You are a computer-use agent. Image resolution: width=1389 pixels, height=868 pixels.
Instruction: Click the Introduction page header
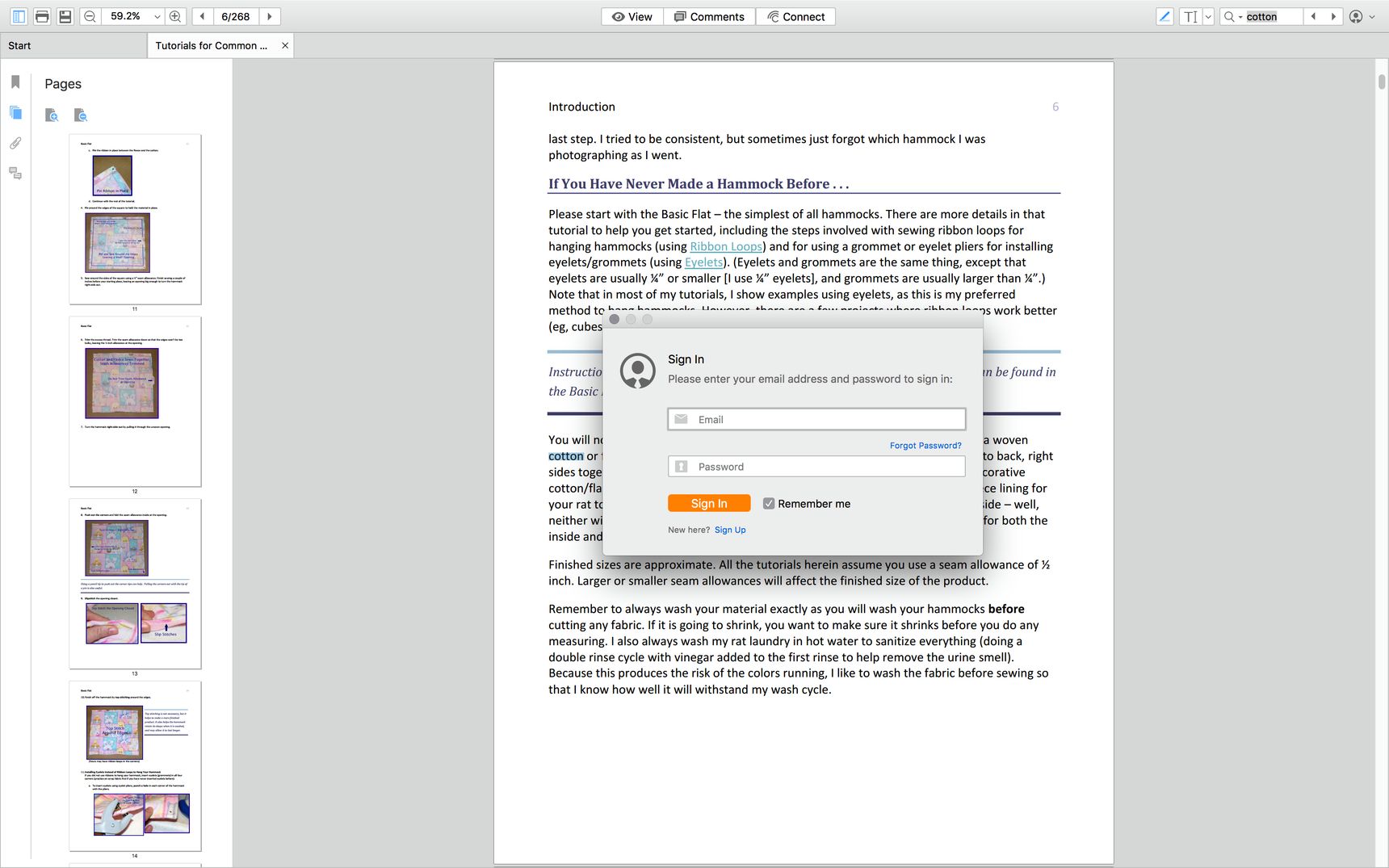pyautogui.click(x=581, y=107)
